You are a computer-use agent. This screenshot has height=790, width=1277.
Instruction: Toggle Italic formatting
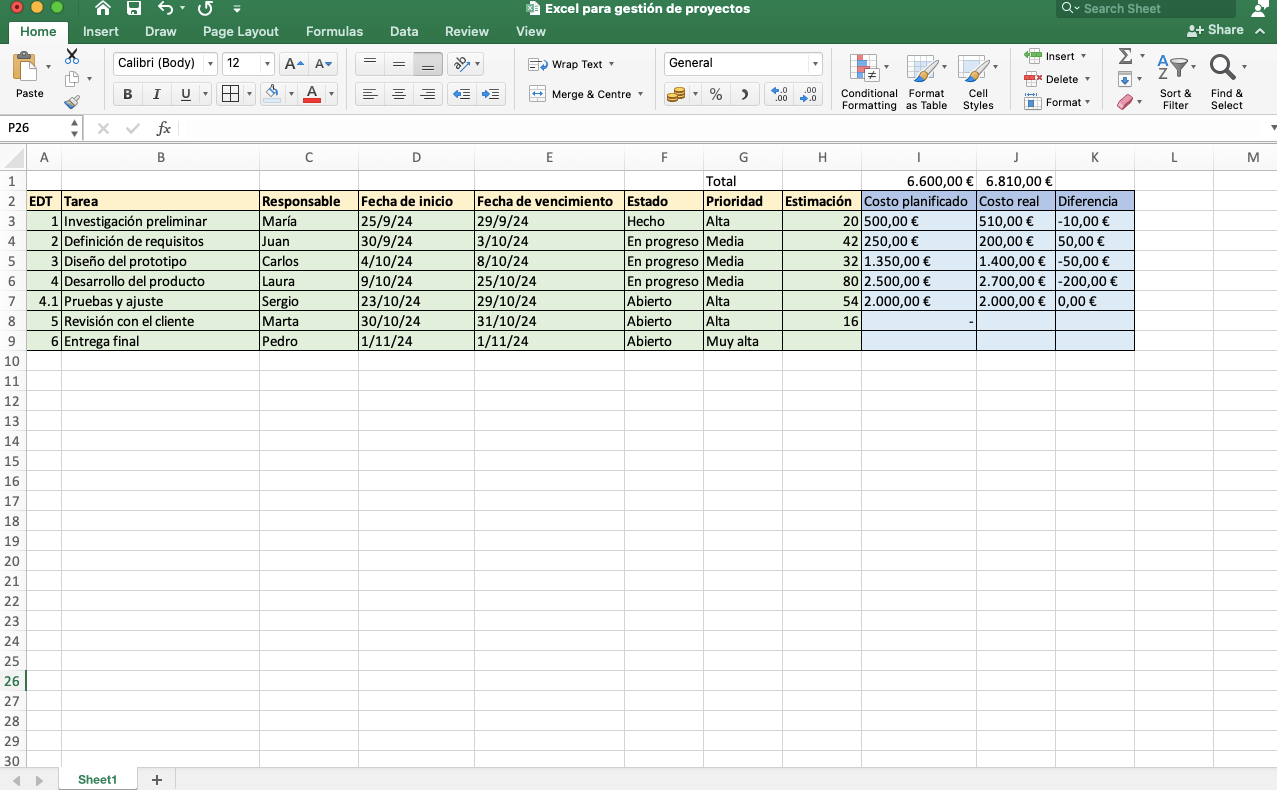[156, 94]
